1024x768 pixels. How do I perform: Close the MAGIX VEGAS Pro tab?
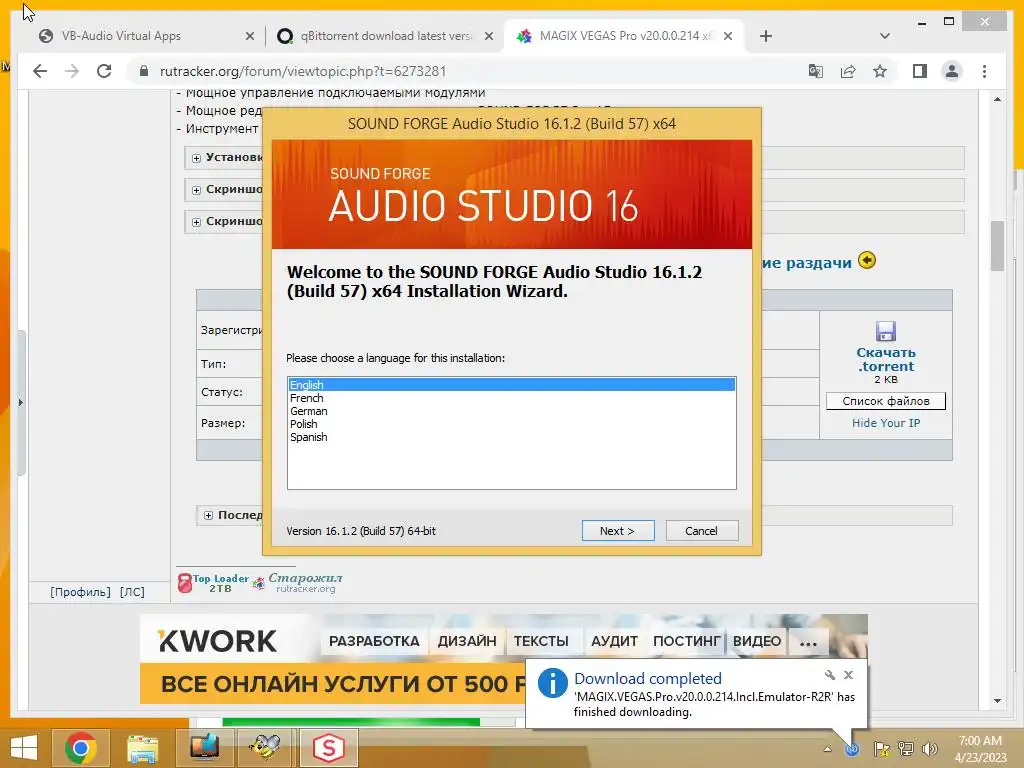click(x=728, y=36)
